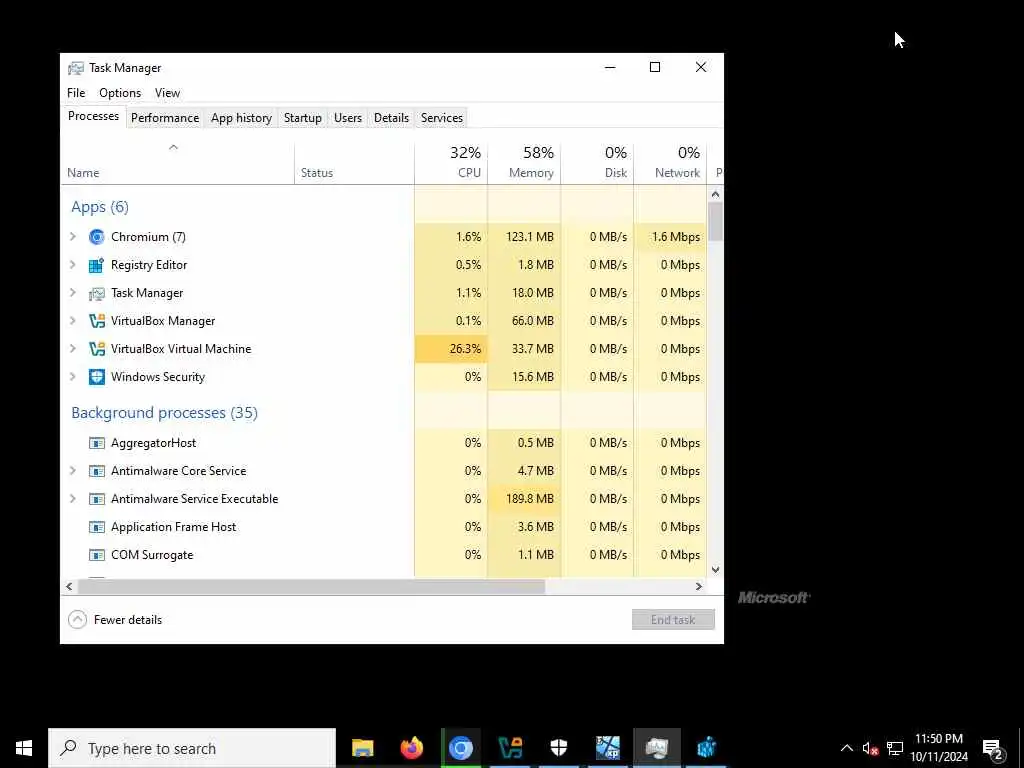
Task: Click the horizontal scrollbar right arrow
Action: click(699, 586)
